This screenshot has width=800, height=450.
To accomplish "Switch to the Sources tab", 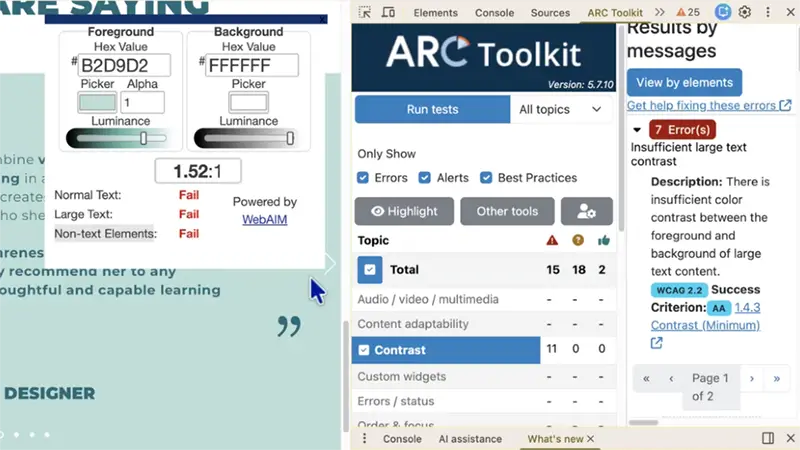I will click(550, 12).
